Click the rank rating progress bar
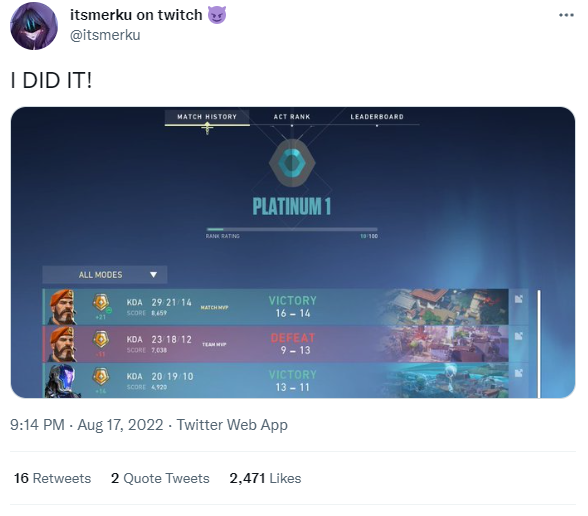This screenshot has width=588, height=516. 292,229
